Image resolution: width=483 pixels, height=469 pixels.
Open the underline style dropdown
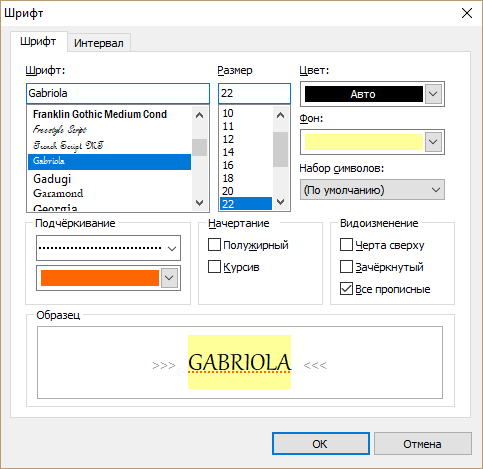click(x=108, y=248)
